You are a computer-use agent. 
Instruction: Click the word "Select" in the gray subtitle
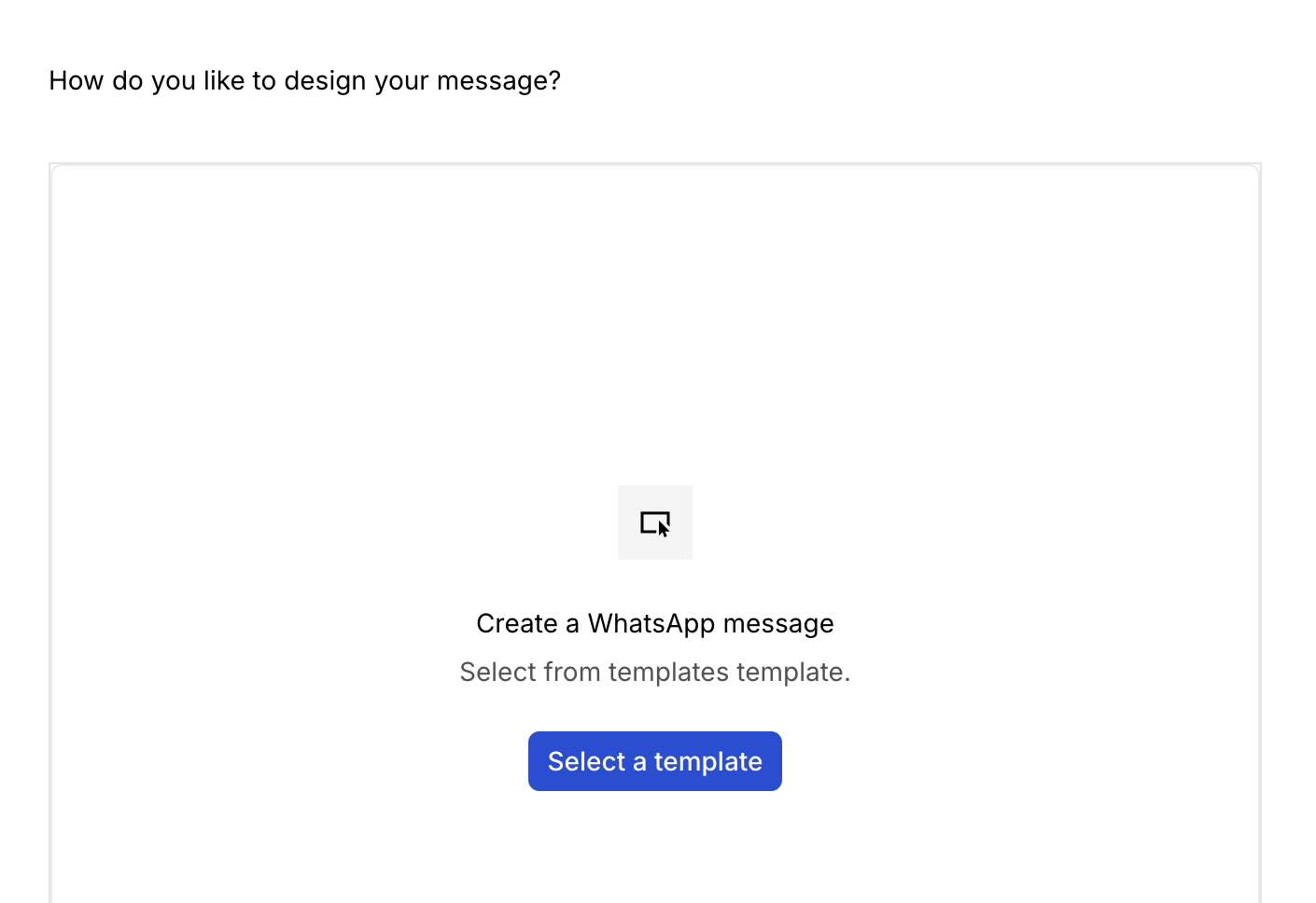pos(497,672)
